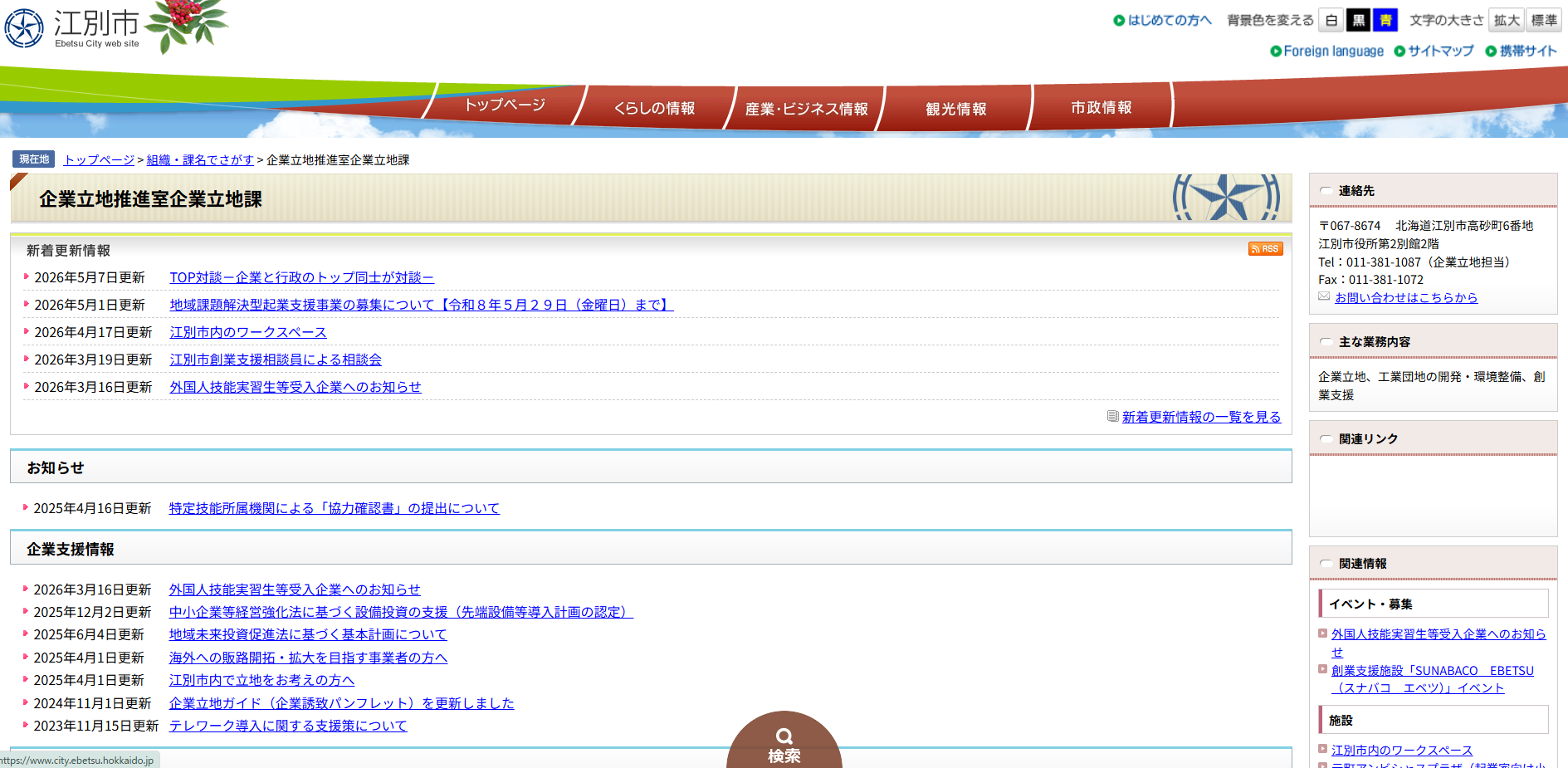This screenshot has width=1568, height=768.
Task: Click the 2026年5月7日更新 date text
Action: (90, 277)
